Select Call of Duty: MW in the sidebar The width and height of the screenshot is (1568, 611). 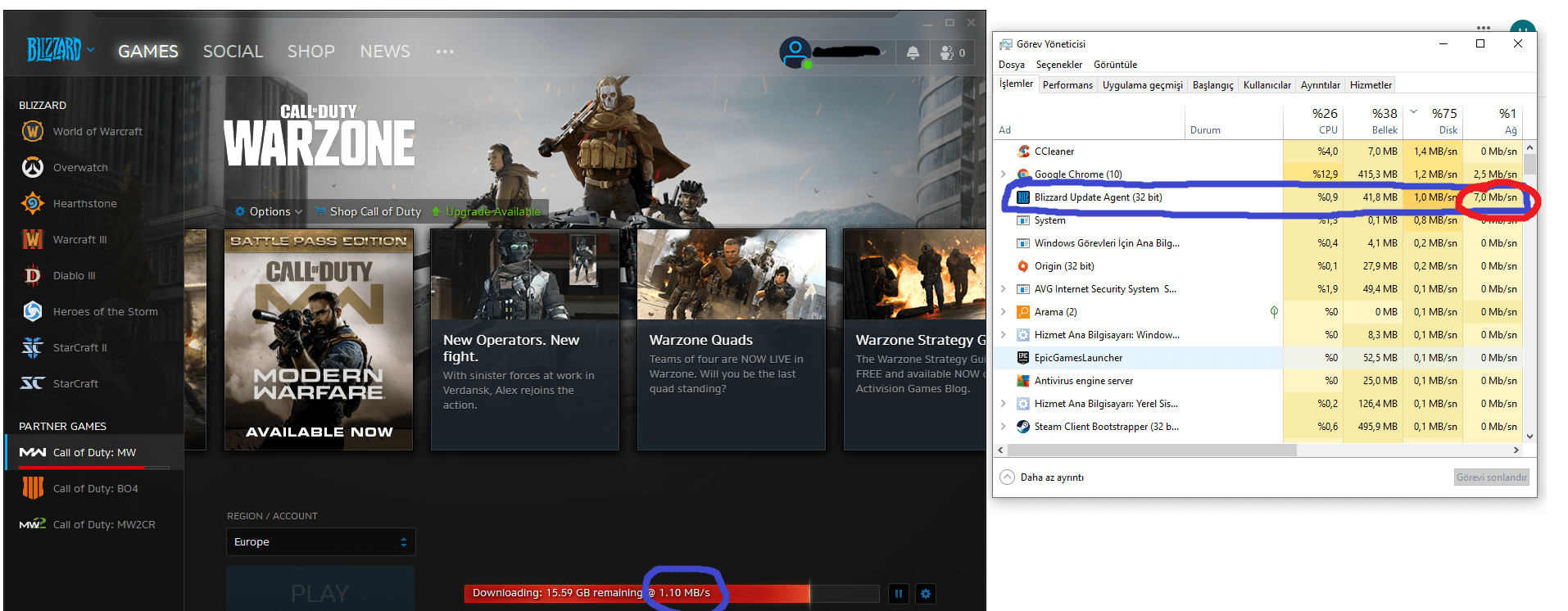pos(94,452)
